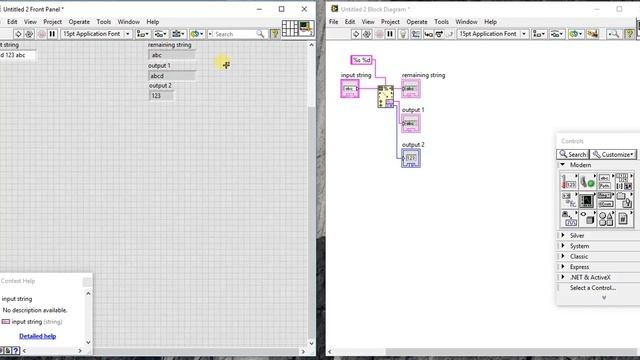The height and width of the screenshot is (360, 640).
Task: Click the search magnifier on Front Panel
Action: pos(260,34)
